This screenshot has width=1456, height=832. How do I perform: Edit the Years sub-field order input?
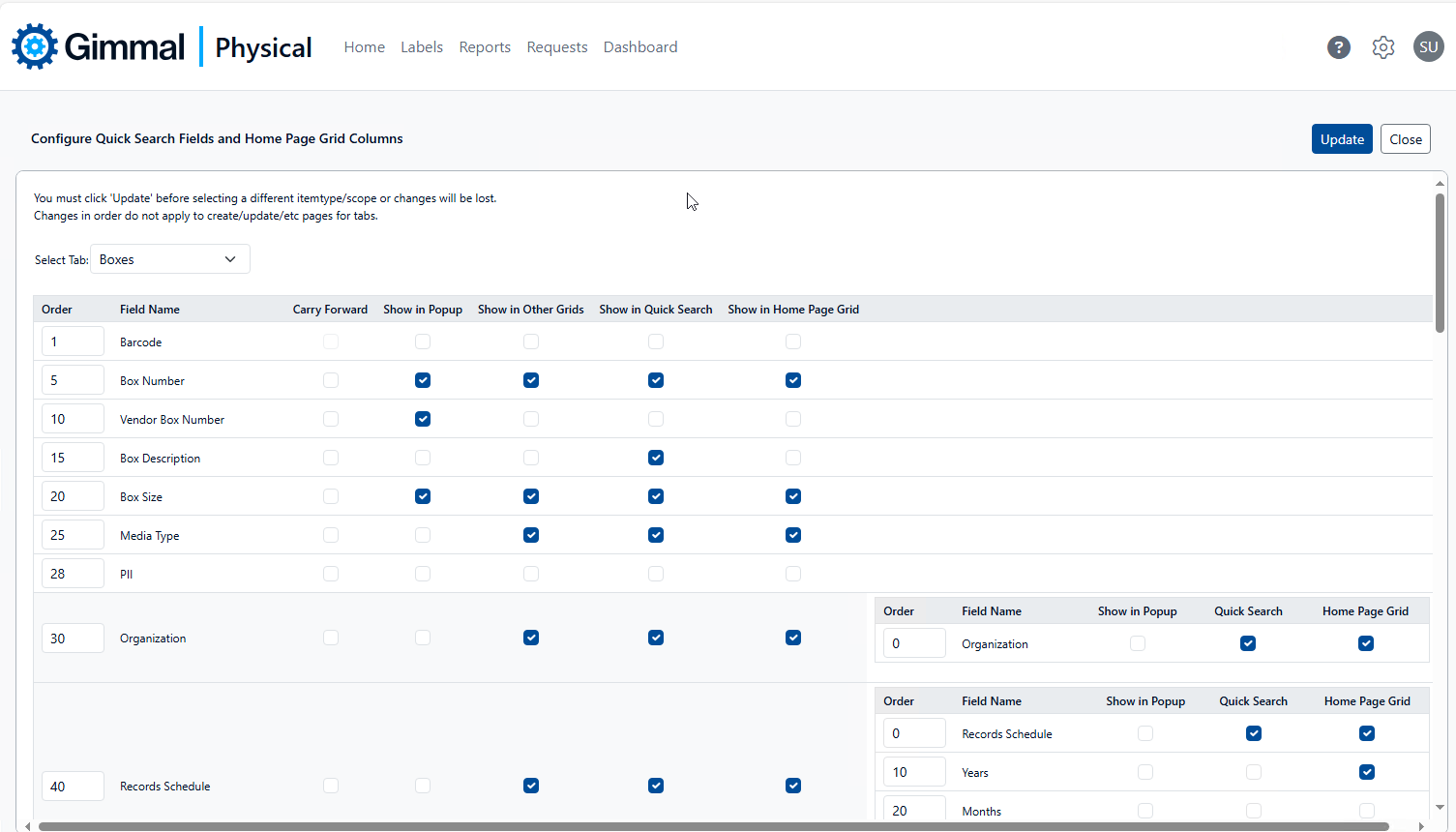[914, 772]
